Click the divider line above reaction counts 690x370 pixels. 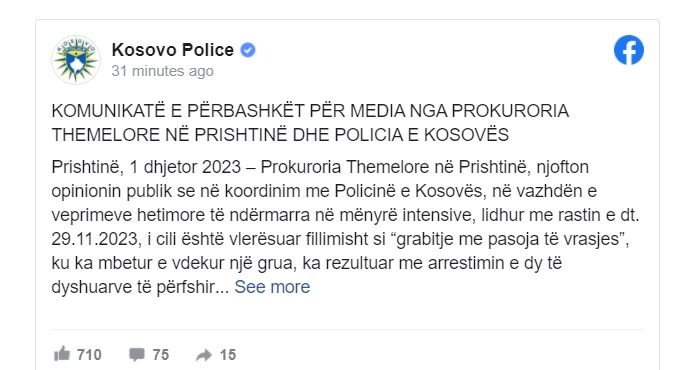347,329
